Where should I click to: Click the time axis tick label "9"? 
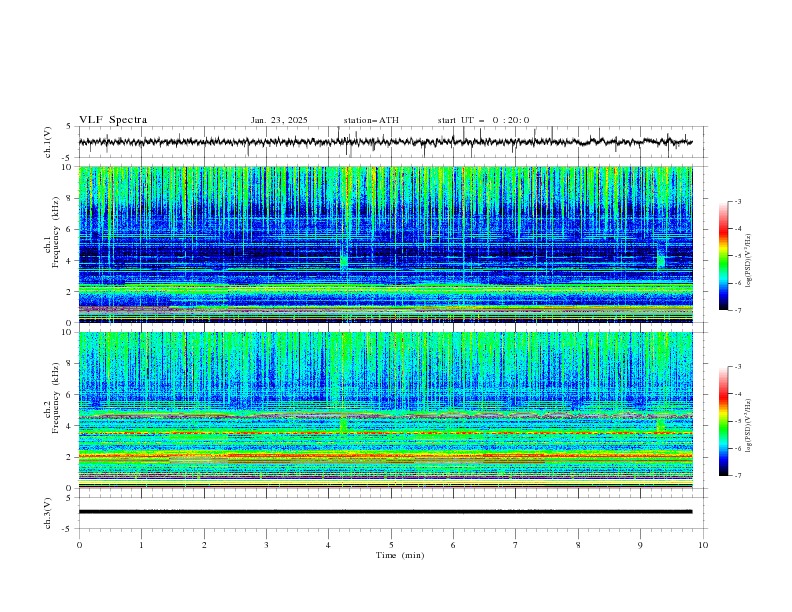[x=640, y=545]
